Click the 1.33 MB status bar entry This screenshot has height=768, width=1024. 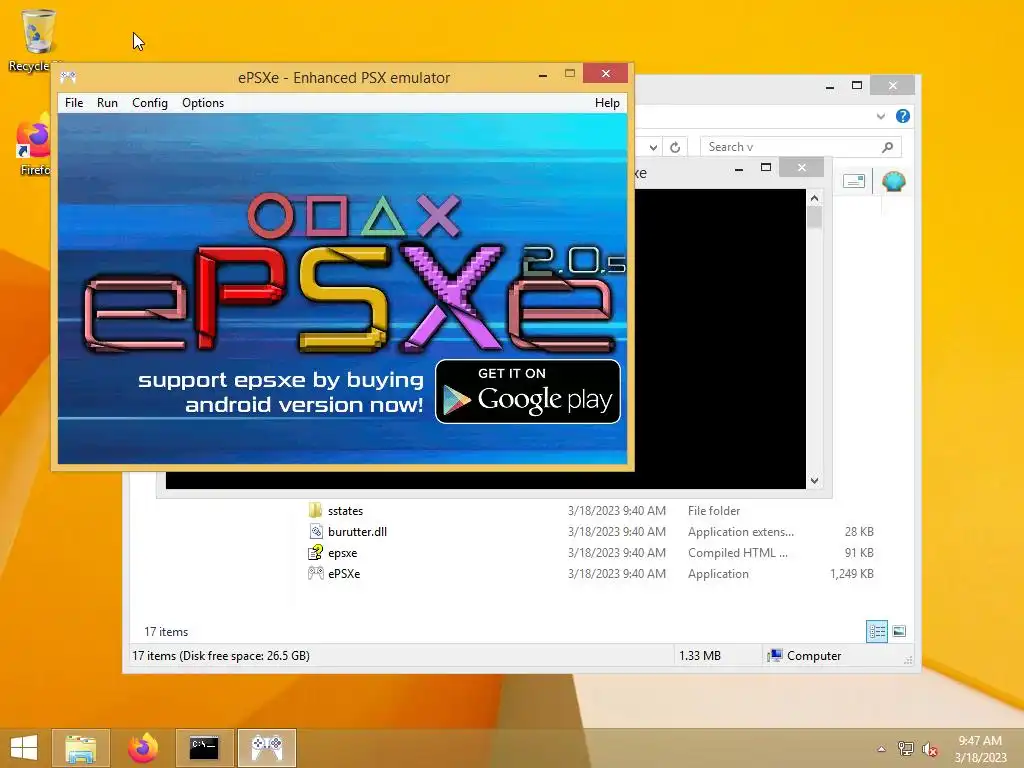pos(699,656)
